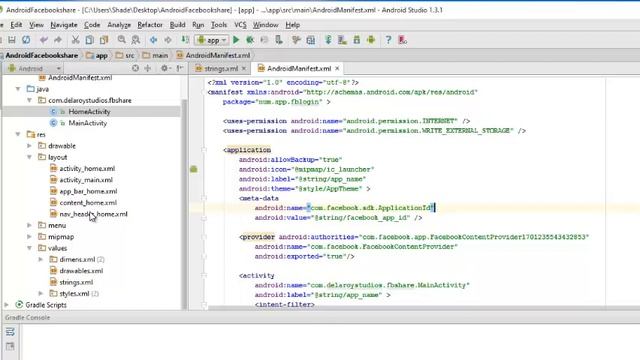
Task: Click the collapse all icon in project panel
Action: pyautogui.click(x=148, y=68)
